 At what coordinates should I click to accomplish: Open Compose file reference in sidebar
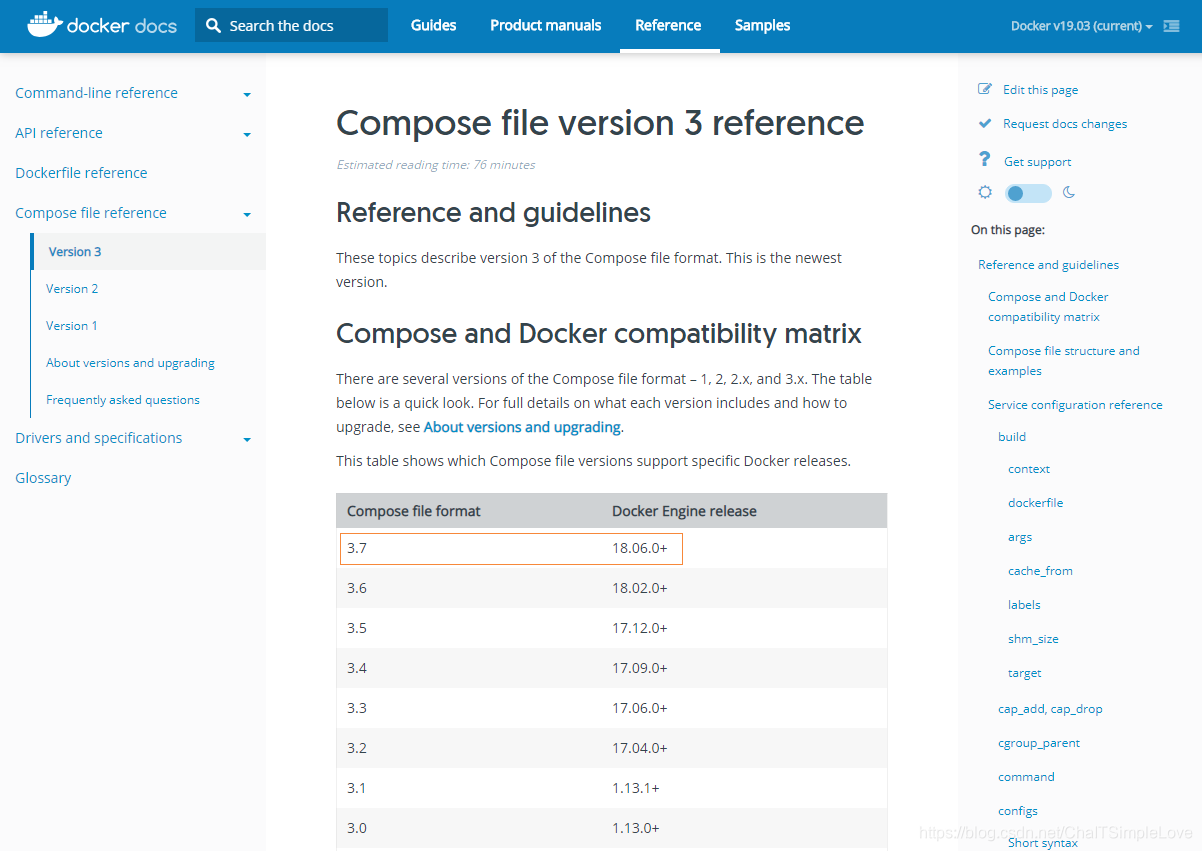pyautogui.click(x=91, y=213)
